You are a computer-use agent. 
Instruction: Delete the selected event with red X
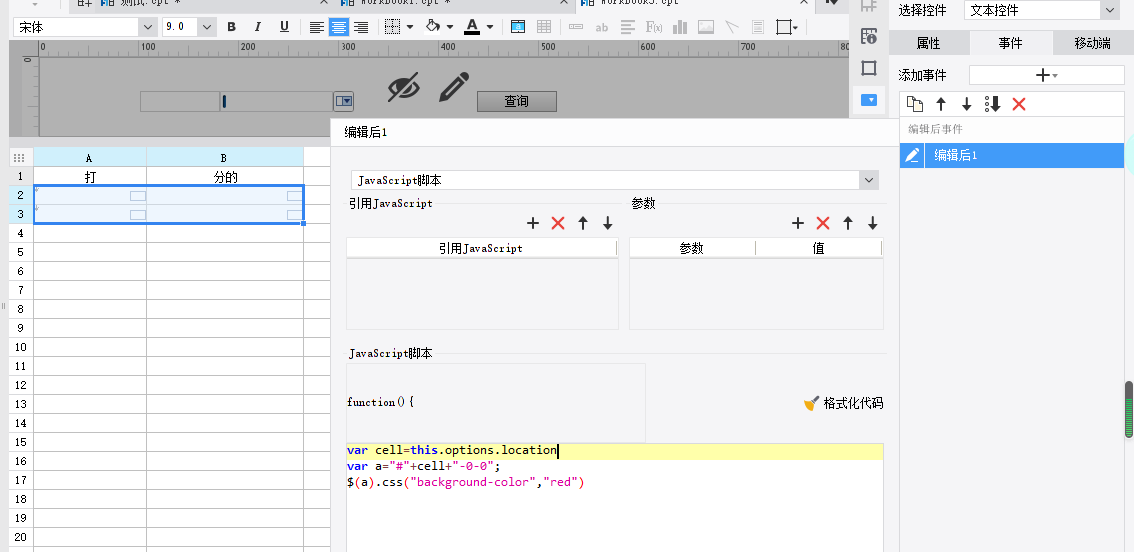tap(1019, 104)
